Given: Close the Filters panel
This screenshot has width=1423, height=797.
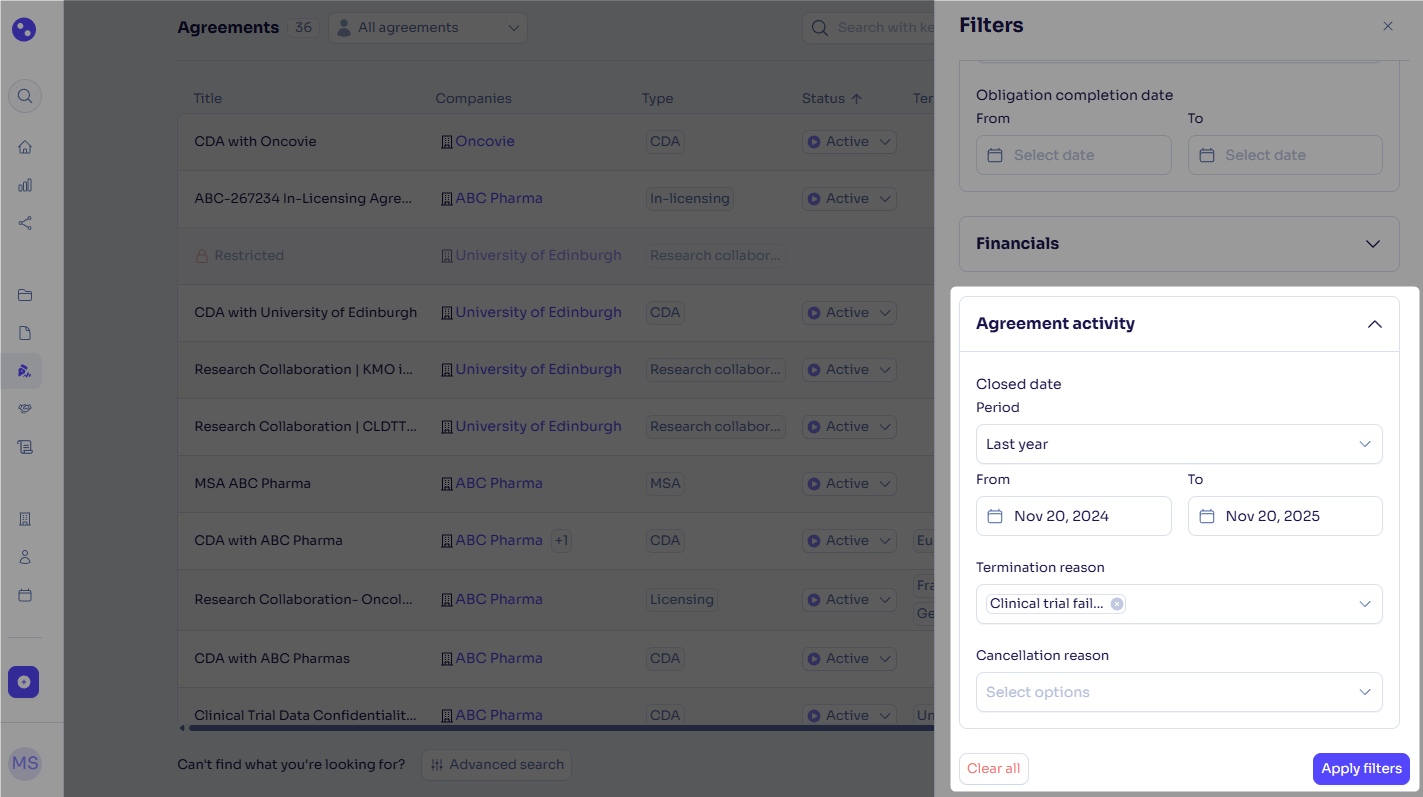Looking at the screenshot, I should 1387,26.
